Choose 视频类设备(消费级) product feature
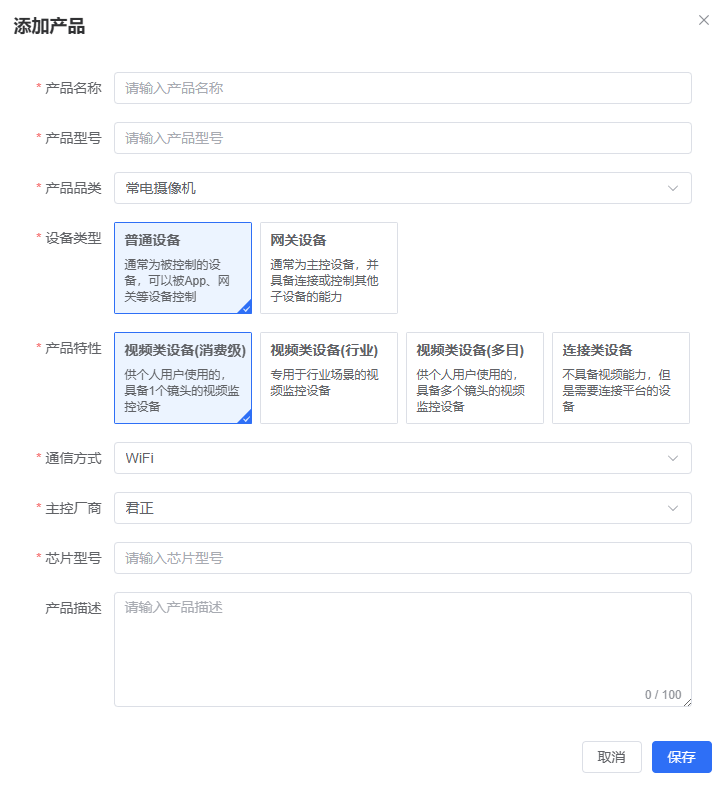This screenshot has height=786, width=724. (183, 378)
